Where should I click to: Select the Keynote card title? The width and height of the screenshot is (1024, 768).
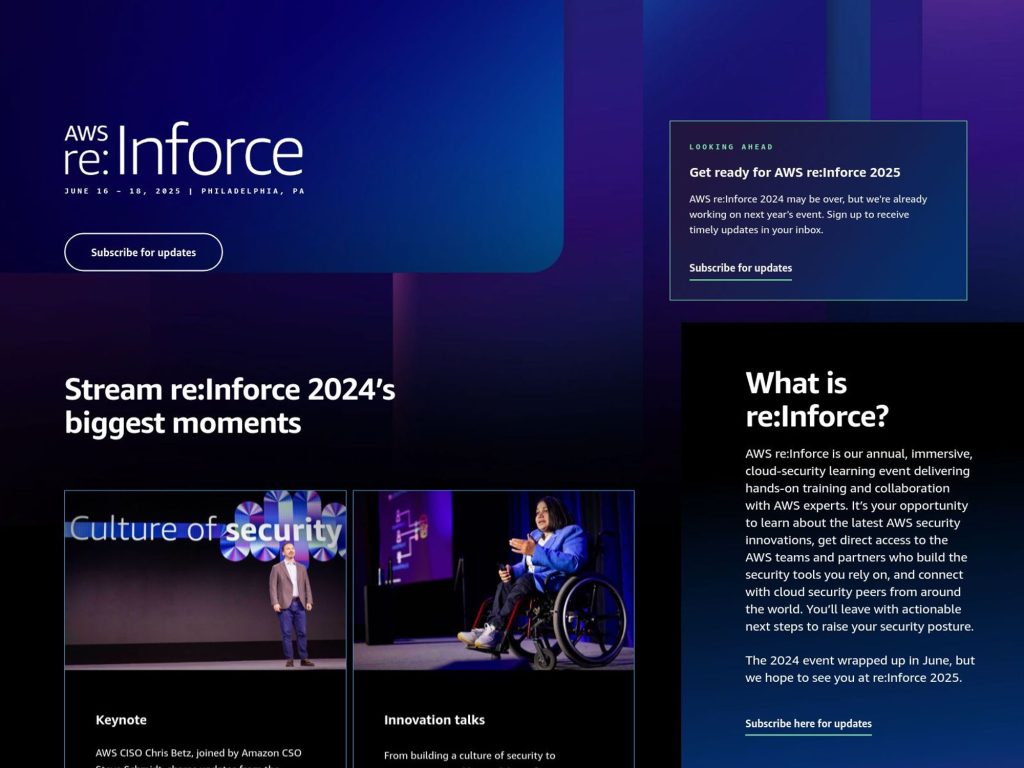[x=120, y=719]
